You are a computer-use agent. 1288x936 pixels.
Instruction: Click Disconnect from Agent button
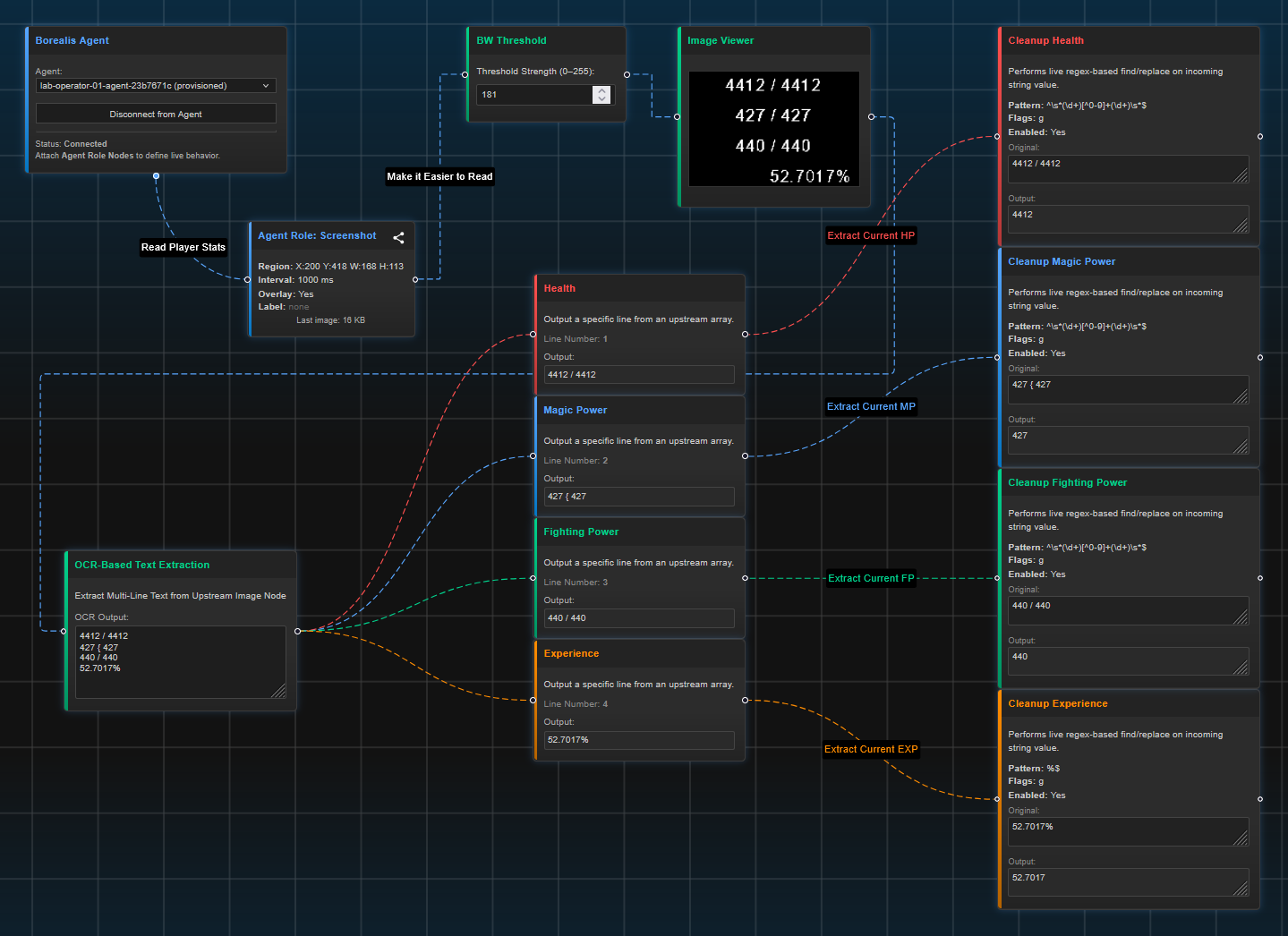click(156, 114)
